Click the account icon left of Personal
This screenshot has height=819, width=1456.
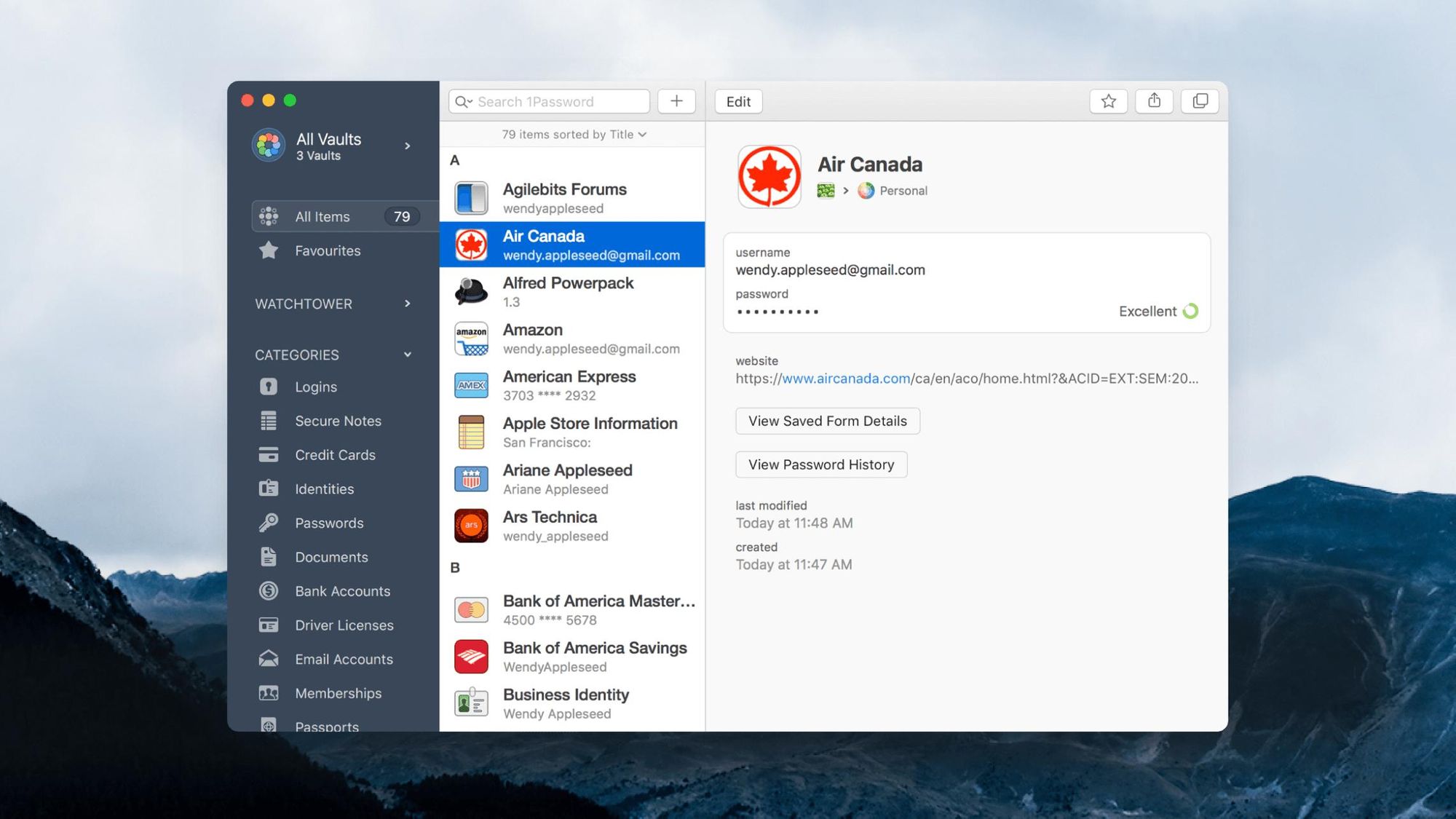click(x=826, y=191)
